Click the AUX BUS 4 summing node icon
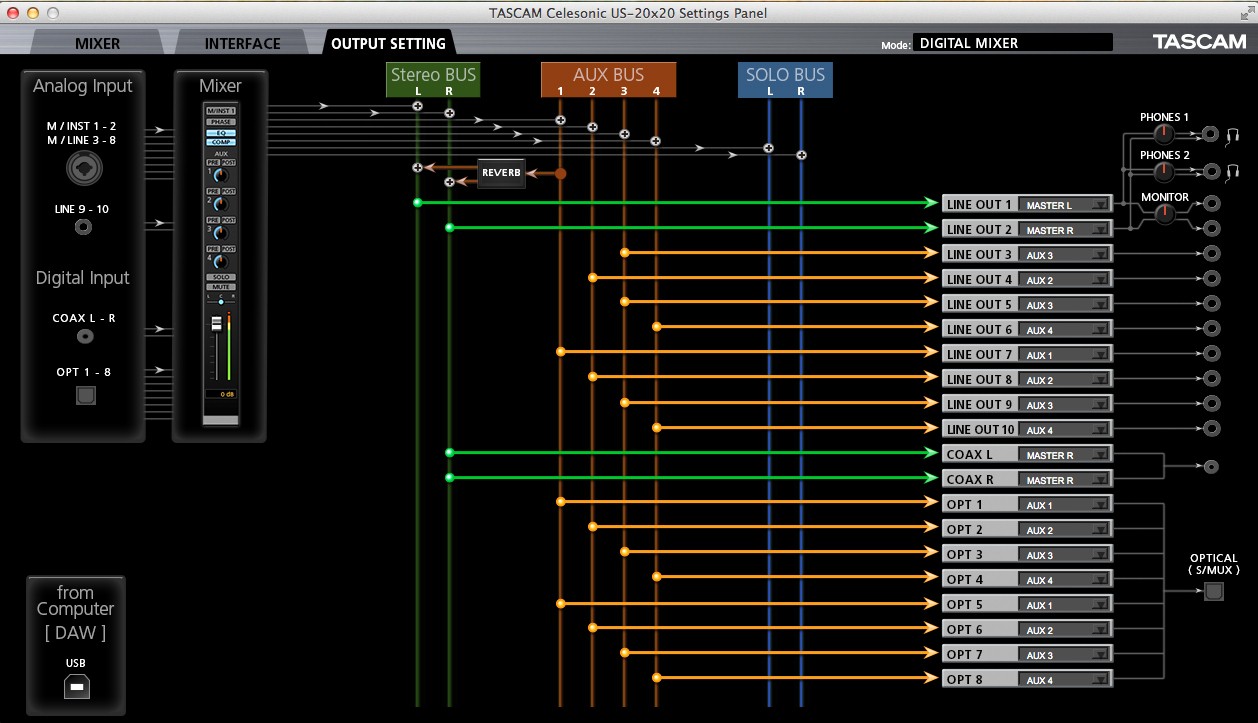The height and width of the screenshot is (723, 1258). coord(656,141)
